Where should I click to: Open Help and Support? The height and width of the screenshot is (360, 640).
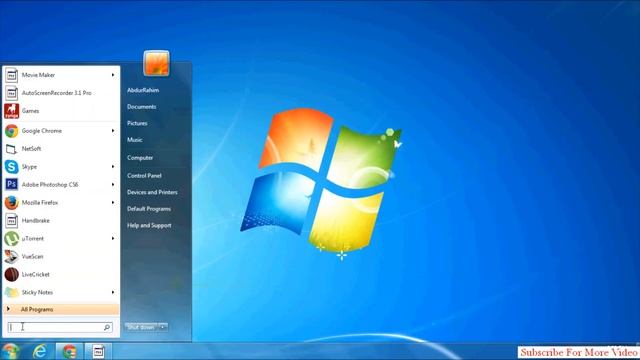pyautogui.click(x=149, y=226)
